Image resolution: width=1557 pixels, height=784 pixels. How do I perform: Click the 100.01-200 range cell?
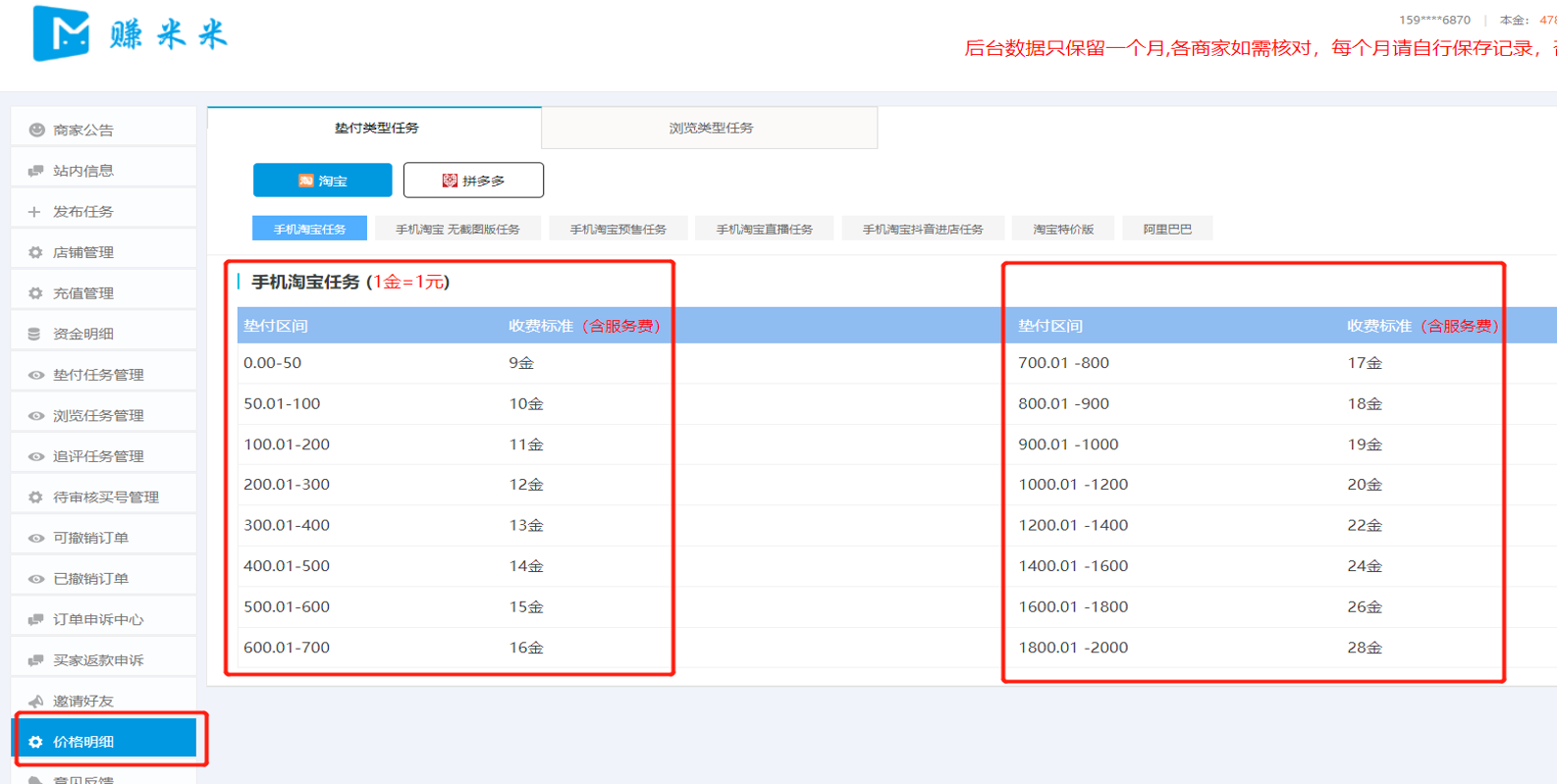point(287,444)
